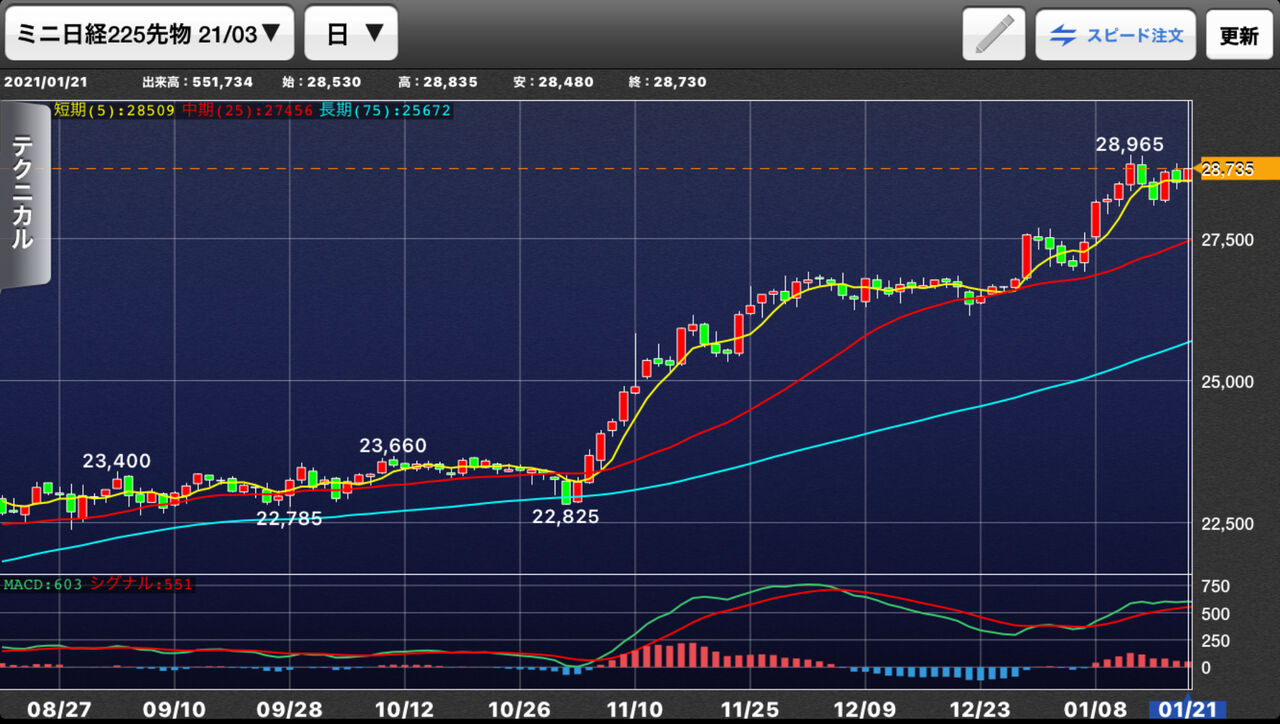The width and height of the screenshot is (1280, 724).
Task: Open the ミニ日経225先物 21/03 instrument dropdown
Action: coord(148,32)
